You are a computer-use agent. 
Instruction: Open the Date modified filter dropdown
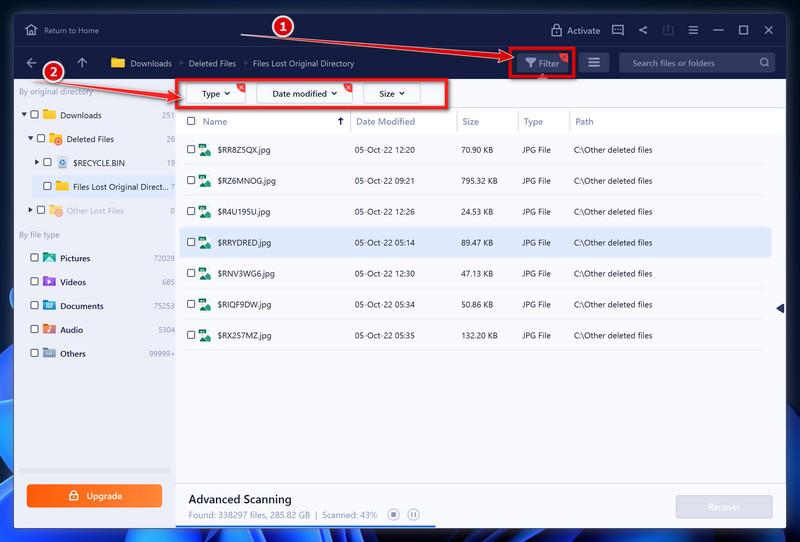coord(304,94)
